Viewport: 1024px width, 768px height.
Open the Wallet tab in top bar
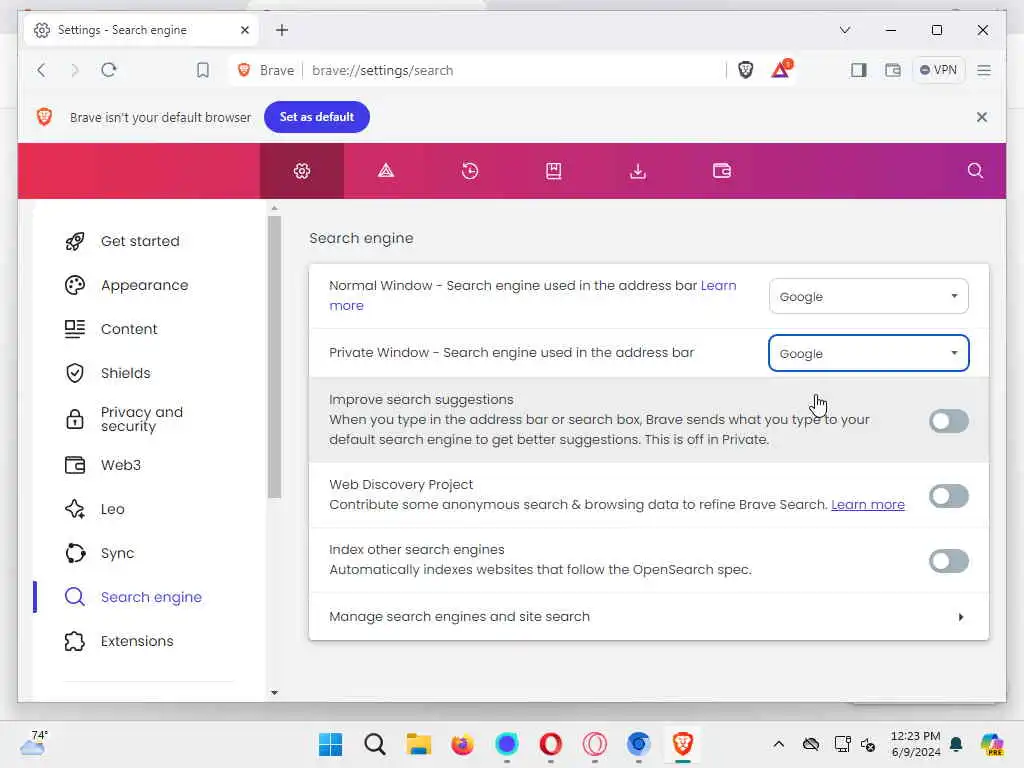tap(722, 171)
